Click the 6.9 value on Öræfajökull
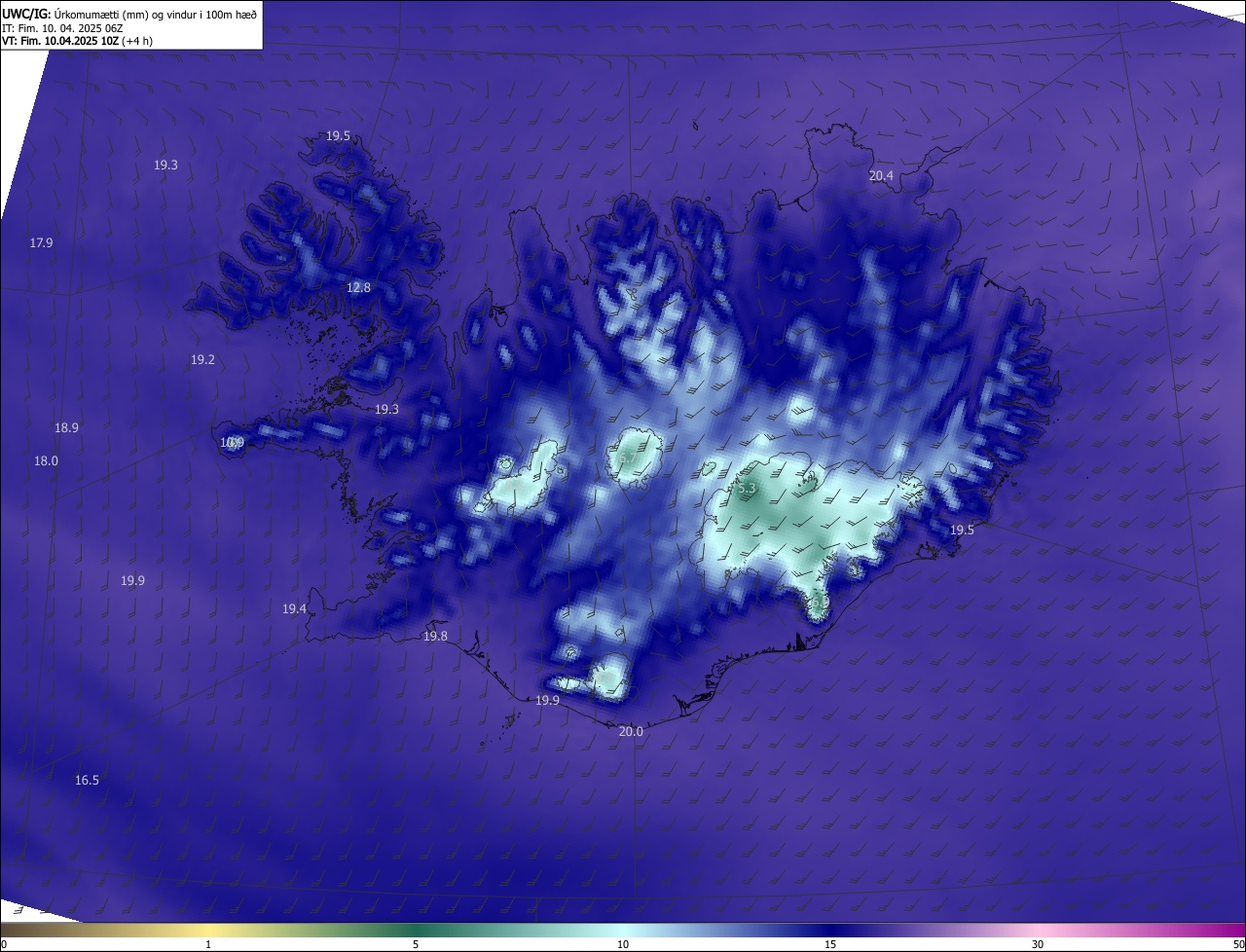This screenshot has width=1246, height=952. (x=819, y=603)
